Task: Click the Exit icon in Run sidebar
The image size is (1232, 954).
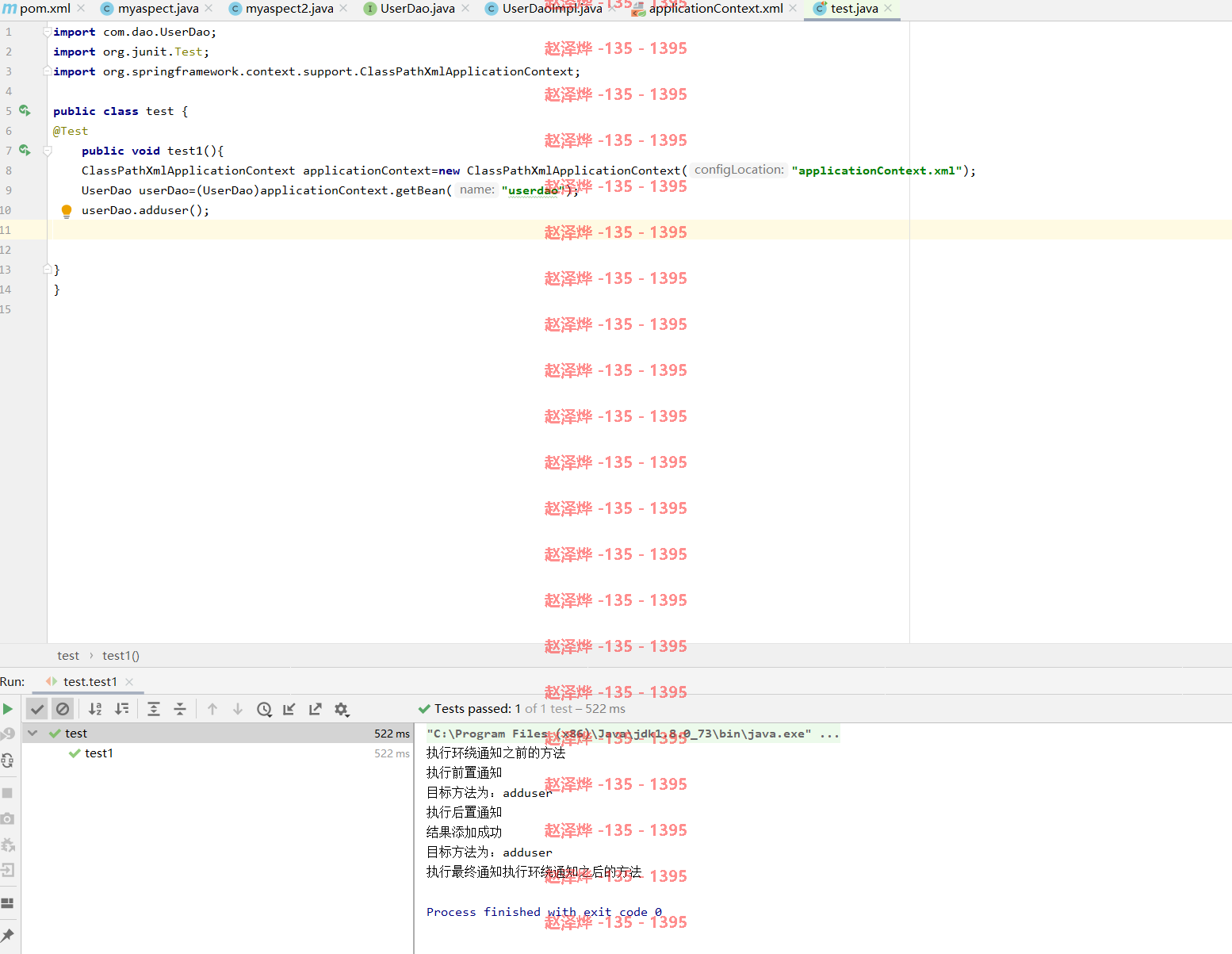Action: [x=7, y=871]
